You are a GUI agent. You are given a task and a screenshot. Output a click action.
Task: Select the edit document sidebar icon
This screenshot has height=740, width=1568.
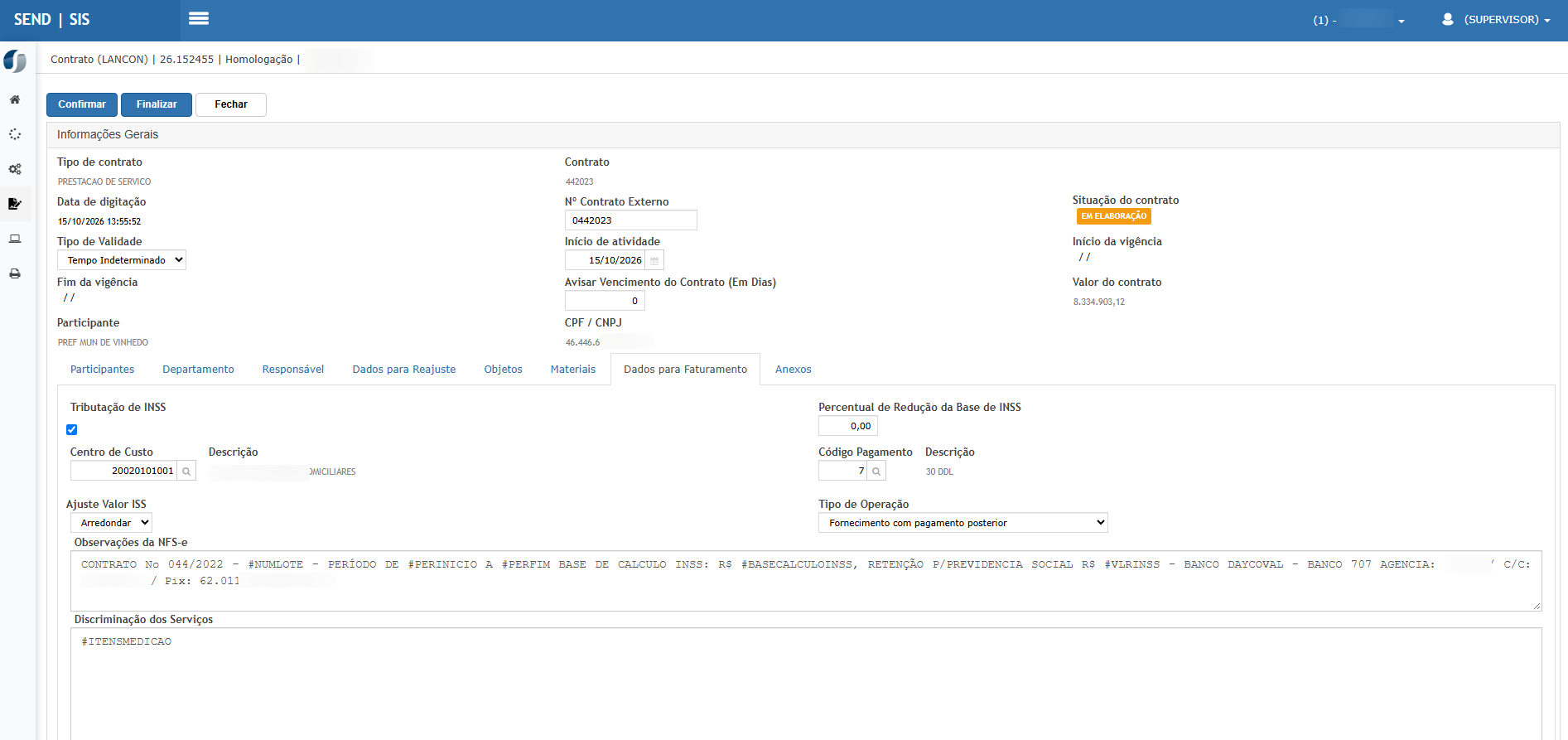pyautogui.click(x=15, y=204)
